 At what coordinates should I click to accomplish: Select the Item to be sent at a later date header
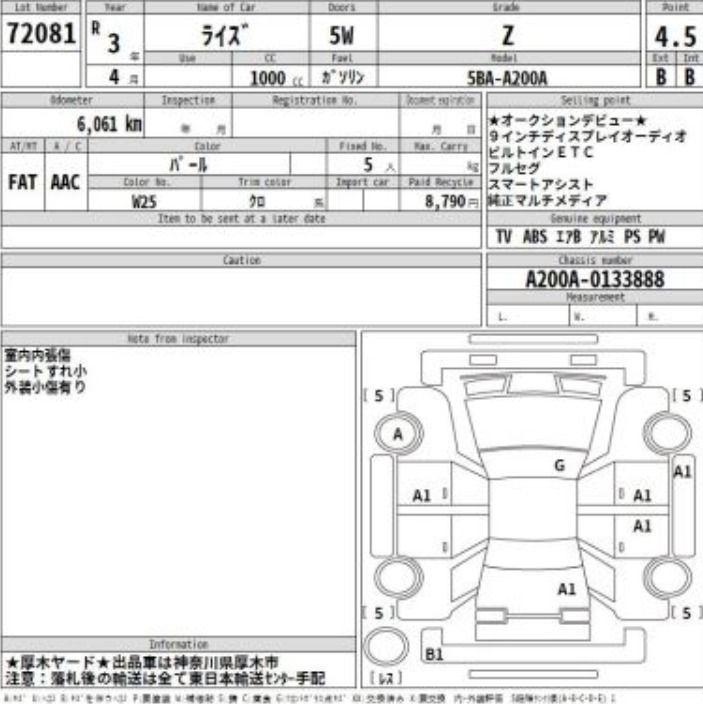(x=242, y=219)
